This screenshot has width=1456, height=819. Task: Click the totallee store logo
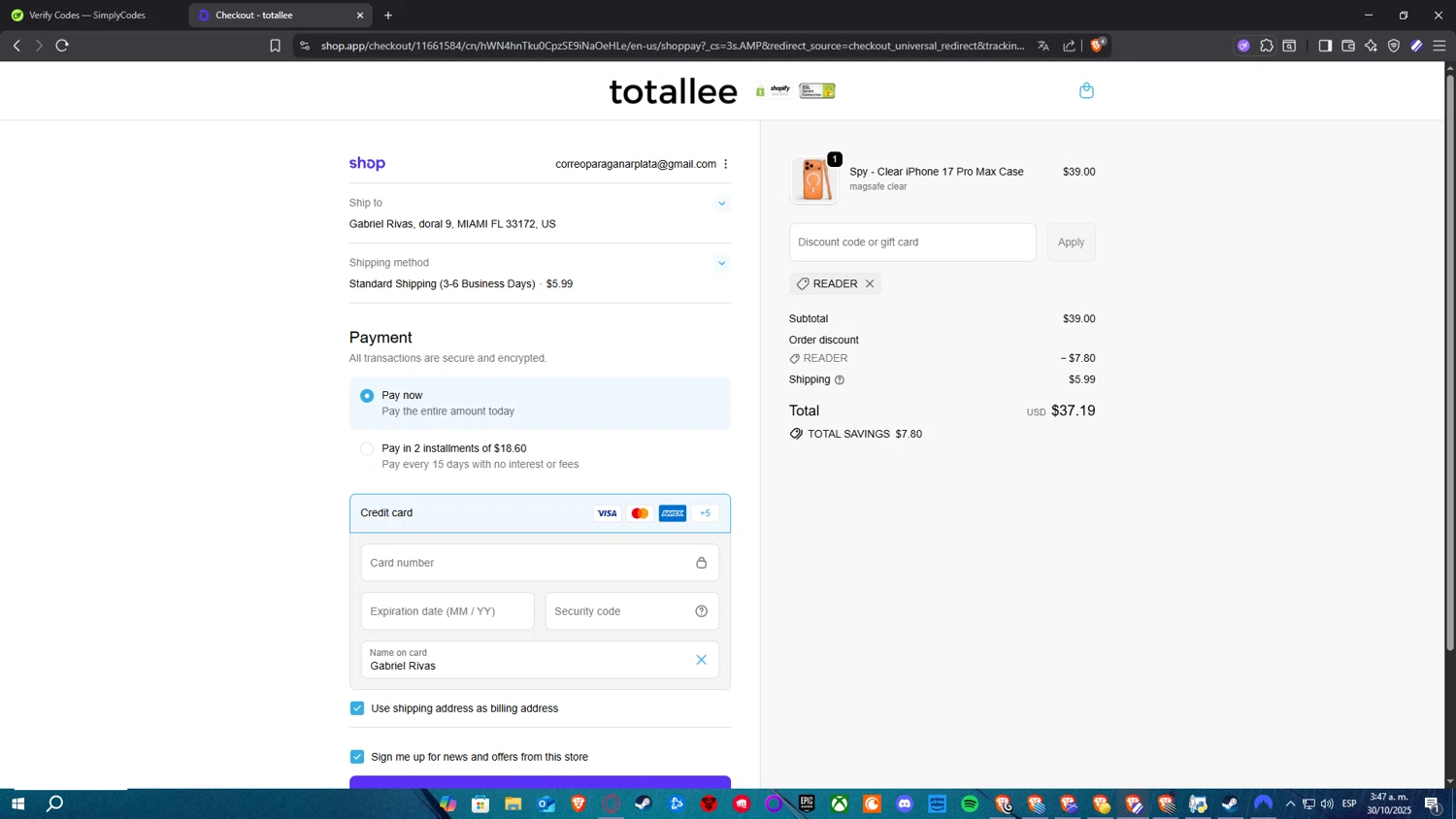[x=673, y=91]
